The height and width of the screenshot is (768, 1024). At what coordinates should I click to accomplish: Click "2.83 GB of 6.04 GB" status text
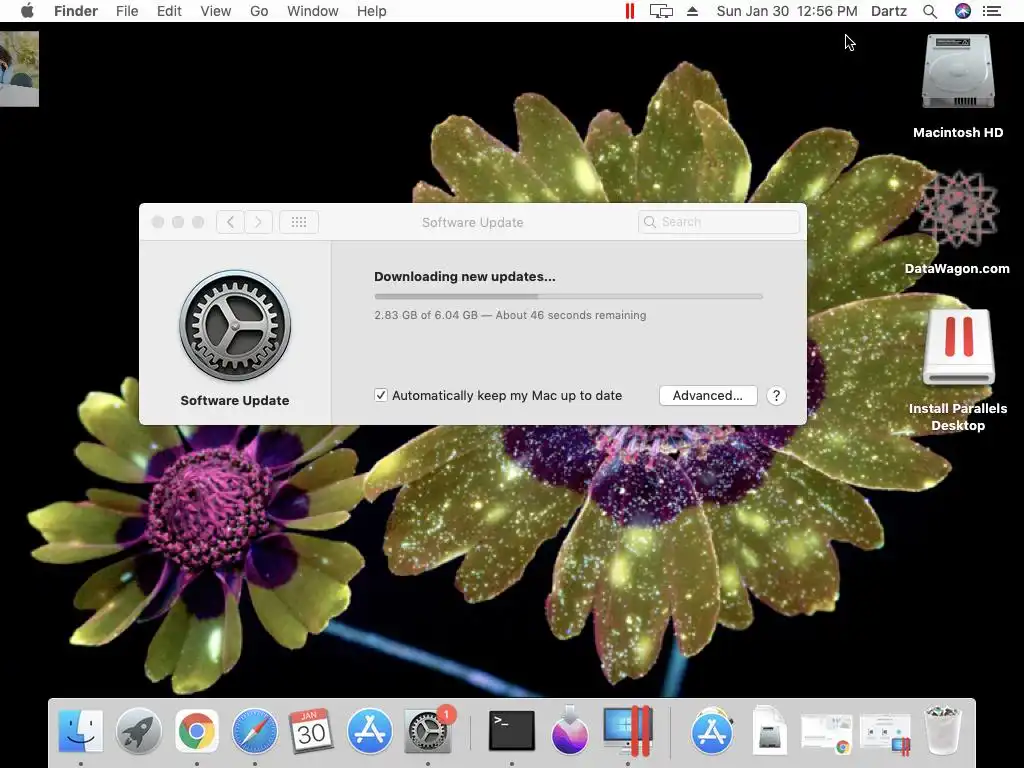pyautogui.click(x=426, y=315)
